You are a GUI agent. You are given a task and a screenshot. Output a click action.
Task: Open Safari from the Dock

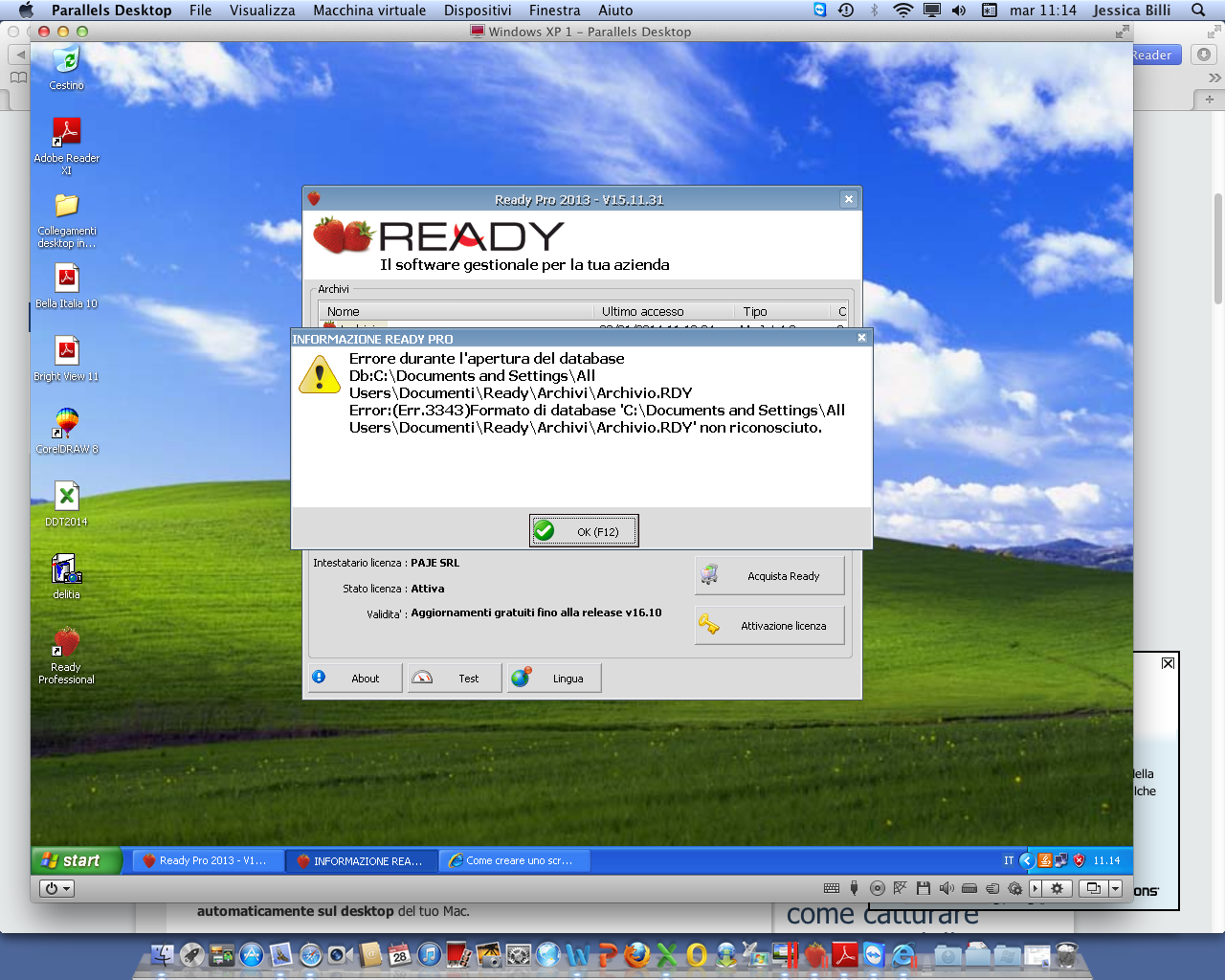point(311,954)
